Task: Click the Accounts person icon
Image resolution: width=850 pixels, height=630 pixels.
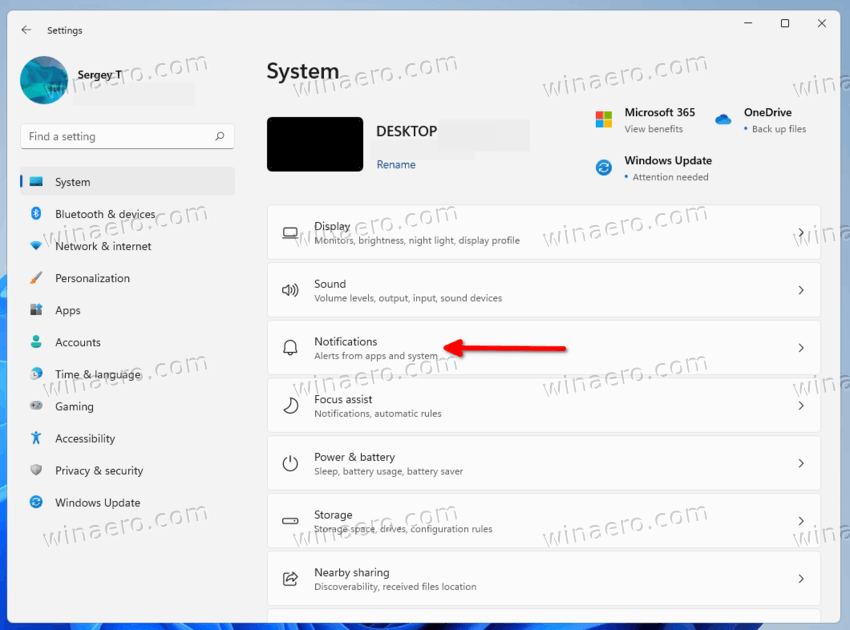Action: [x=36, y=342]
